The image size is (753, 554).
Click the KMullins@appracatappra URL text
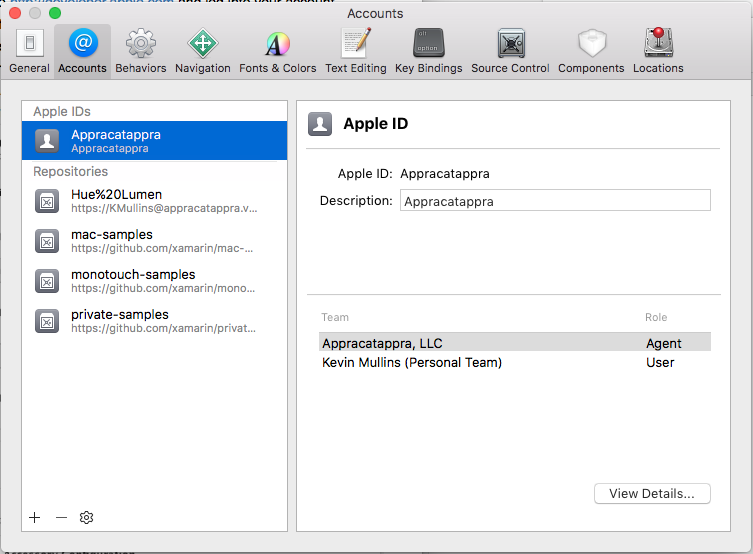164,208
